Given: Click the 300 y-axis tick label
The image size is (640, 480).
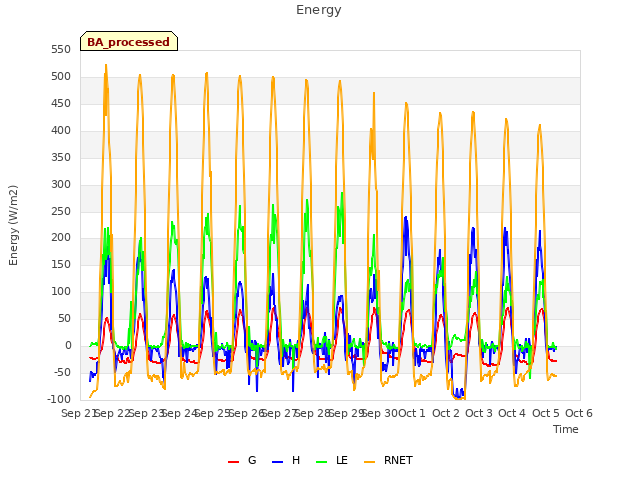Looking at the screenshot, I should coord(61,184).
